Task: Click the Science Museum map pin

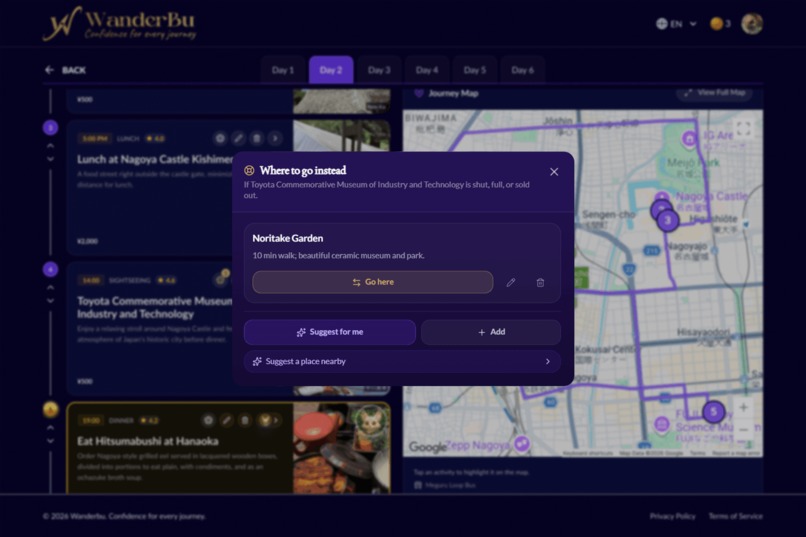Action: (x=662, y=424)
